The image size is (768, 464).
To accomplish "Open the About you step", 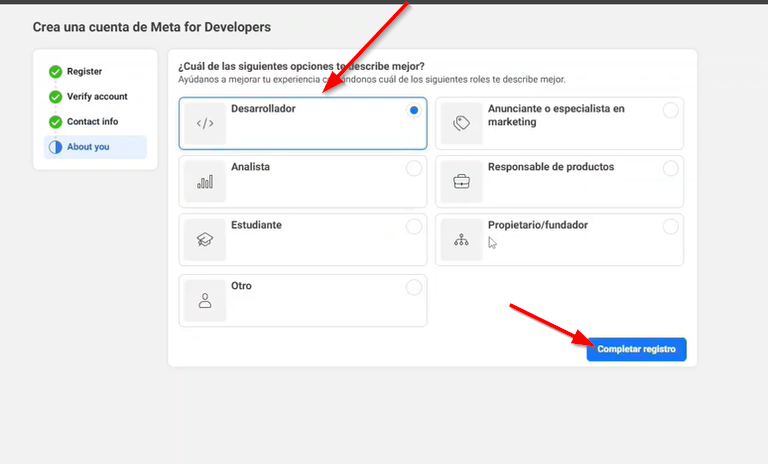I will click(x=96, y=147).
